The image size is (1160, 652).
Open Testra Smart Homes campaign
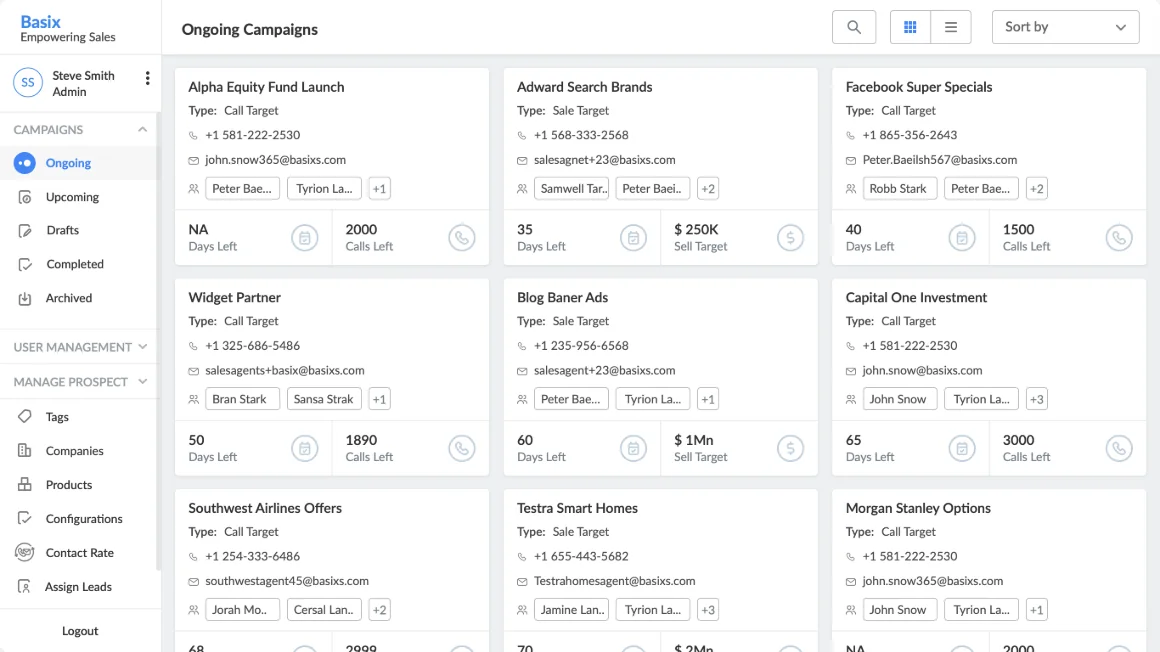point(577,508)
